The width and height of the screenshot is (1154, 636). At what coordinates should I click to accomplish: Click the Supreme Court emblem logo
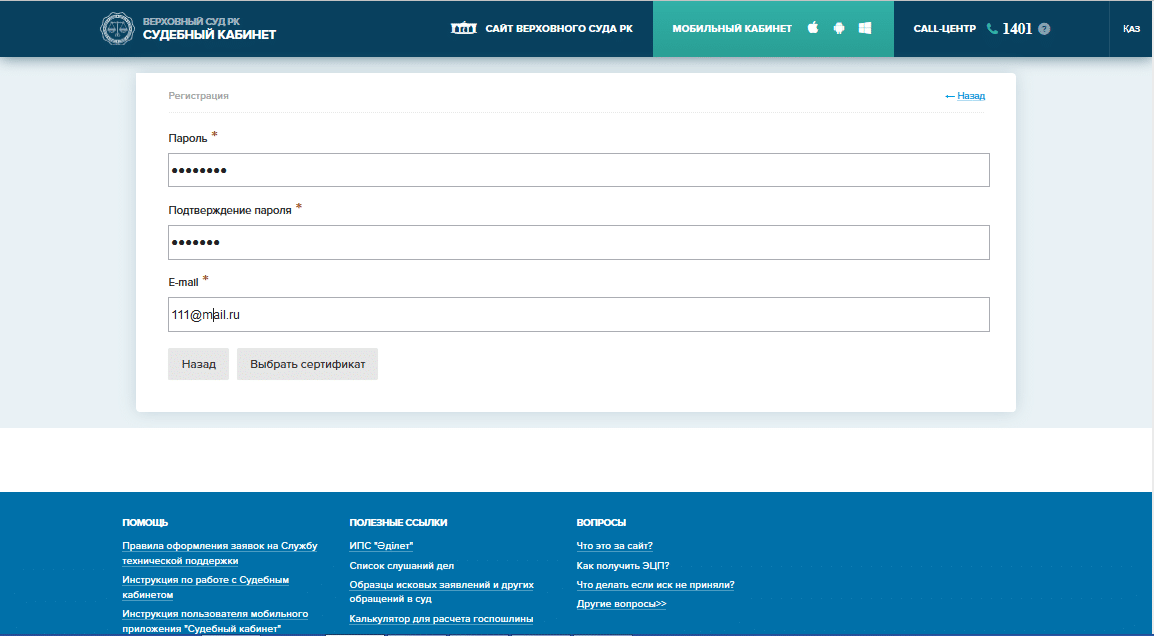[x=117, y=28]
